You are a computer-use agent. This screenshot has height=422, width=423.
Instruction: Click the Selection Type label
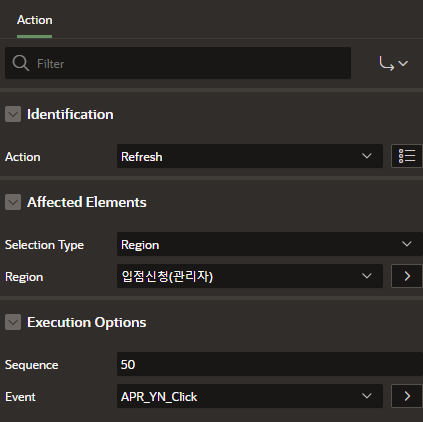coord(44,245)
